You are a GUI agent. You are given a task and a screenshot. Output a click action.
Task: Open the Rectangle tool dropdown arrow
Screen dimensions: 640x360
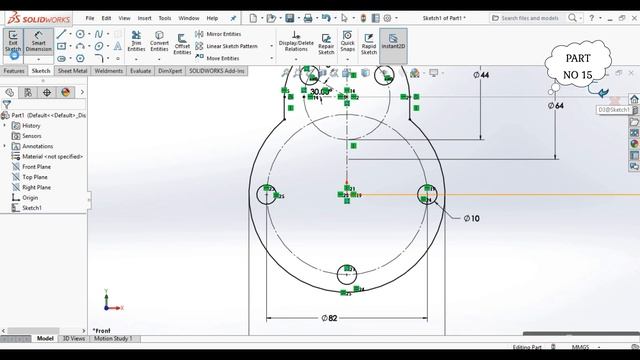click(x=70, y=46)
